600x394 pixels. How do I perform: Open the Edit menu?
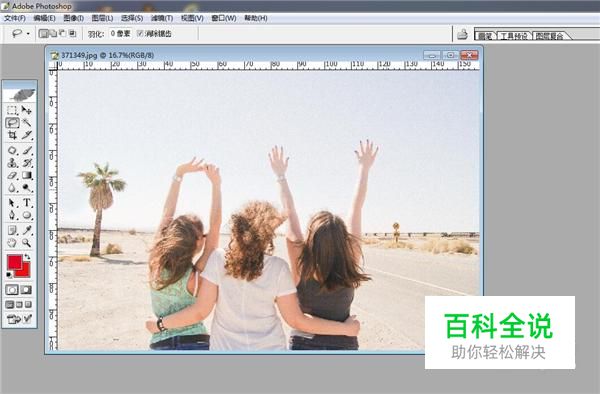click(44, 18)
